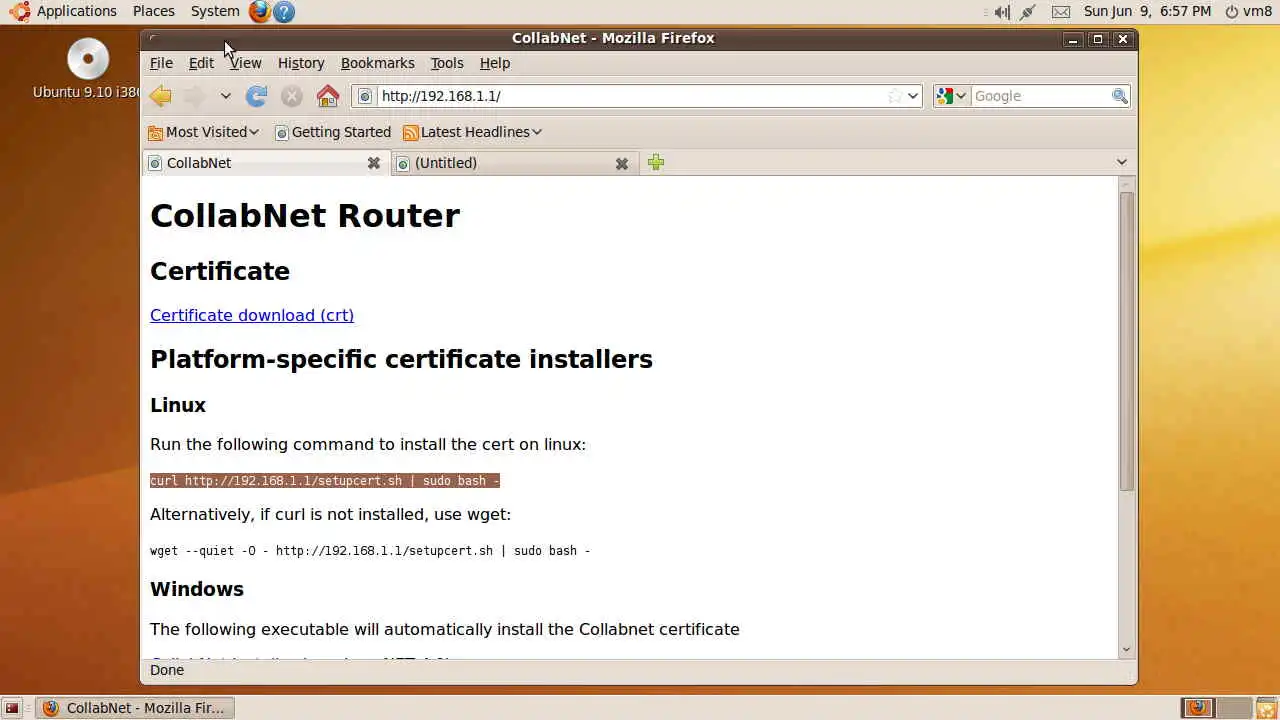Open the mail indicator envelope icon
The width and height of the screenshot is (1280, 720).
(1061, 12)
